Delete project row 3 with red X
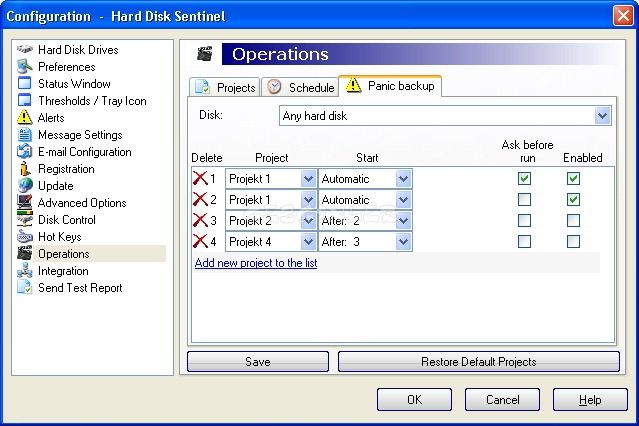 pos(200,221)
